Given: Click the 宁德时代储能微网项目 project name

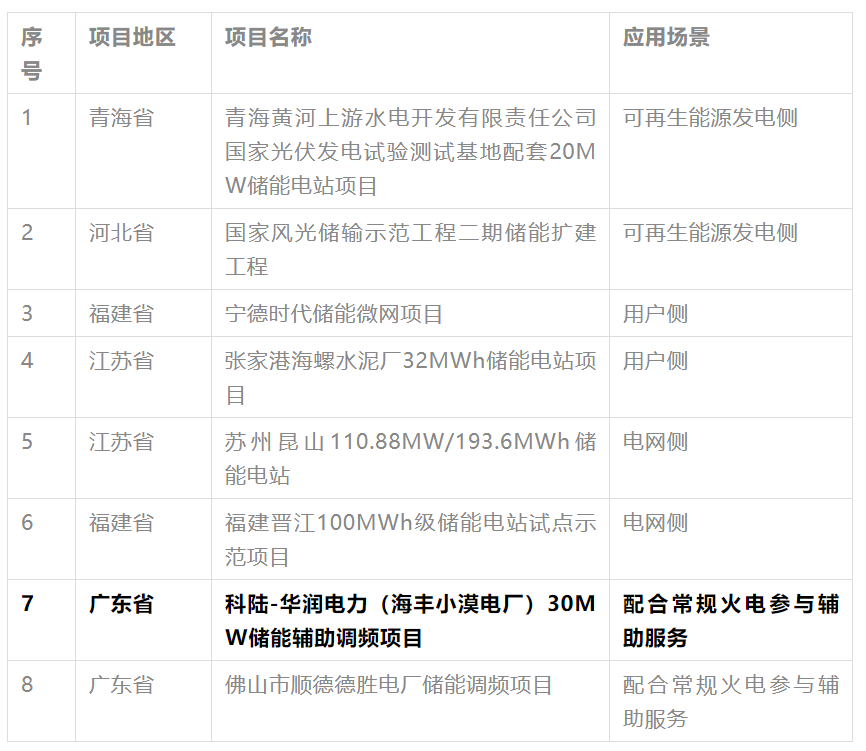Looking at the screenshot, I should [x=334, y=314].
